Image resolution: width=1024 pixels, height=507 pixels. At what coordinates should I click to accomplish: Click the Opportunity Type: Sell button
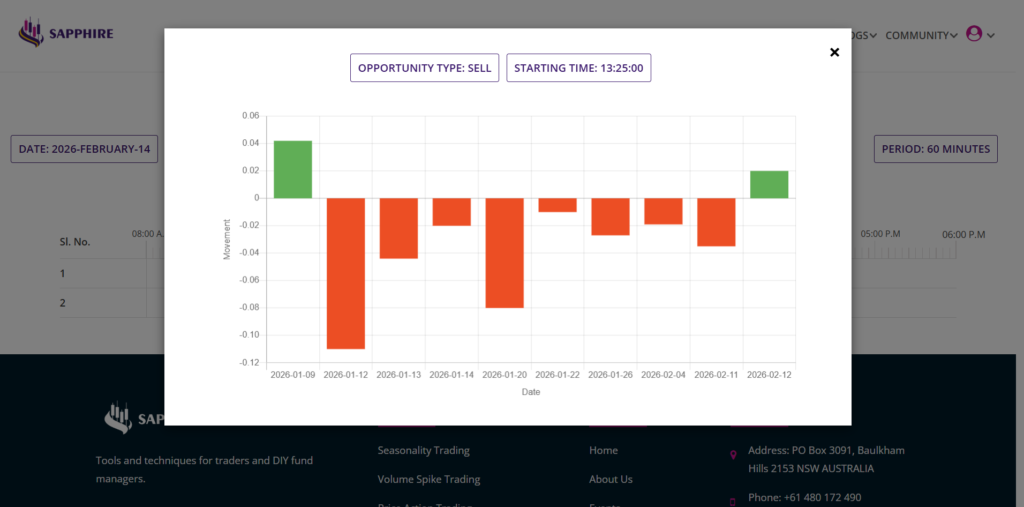click(x=424, y=68)
